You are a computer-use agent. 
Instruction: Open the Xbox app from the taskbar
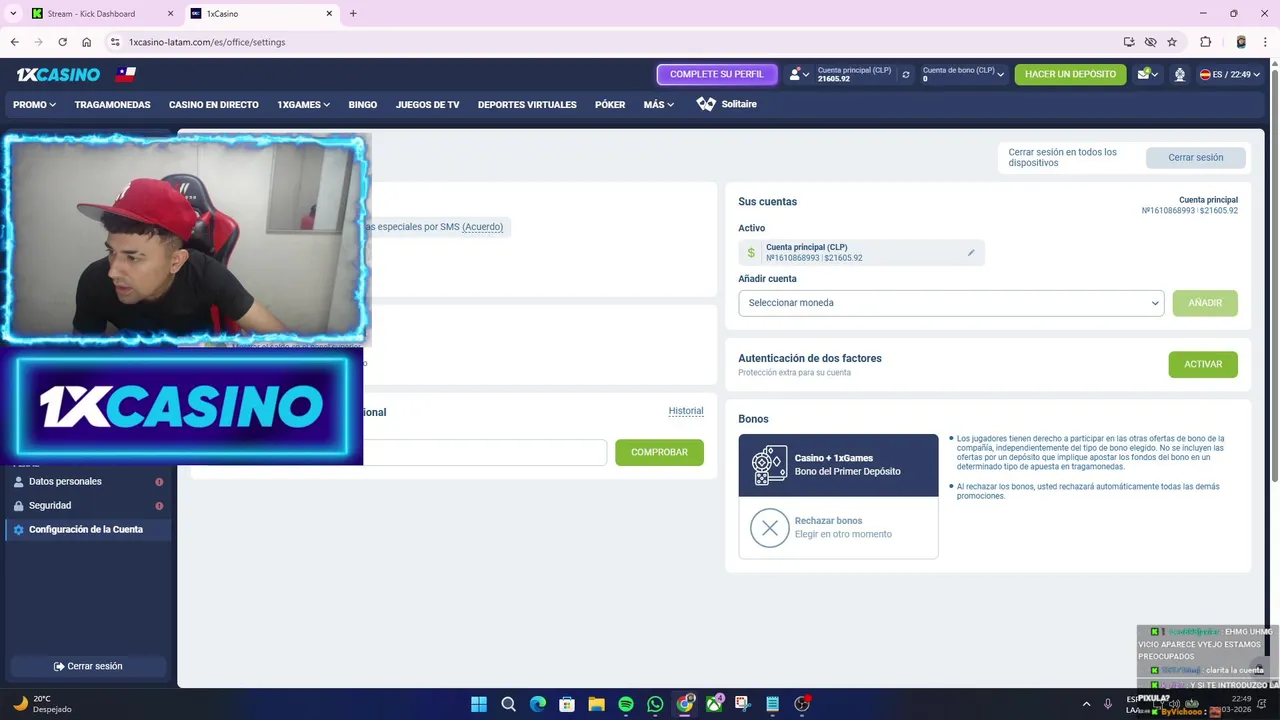click(x=714, y=704)
